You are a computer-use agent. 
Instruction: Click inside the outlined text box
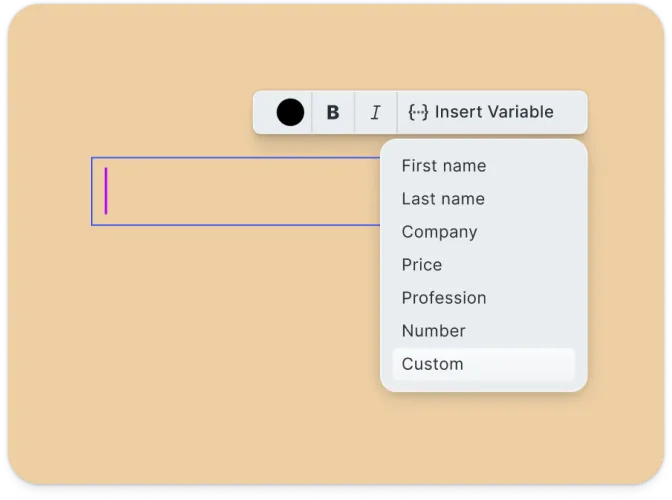[x=236, y=191]
